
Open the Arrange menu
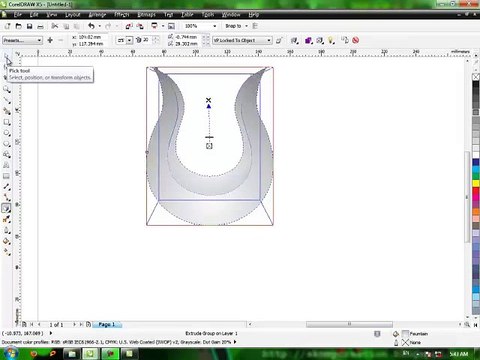pyautogui.click(x=97, y=15)
